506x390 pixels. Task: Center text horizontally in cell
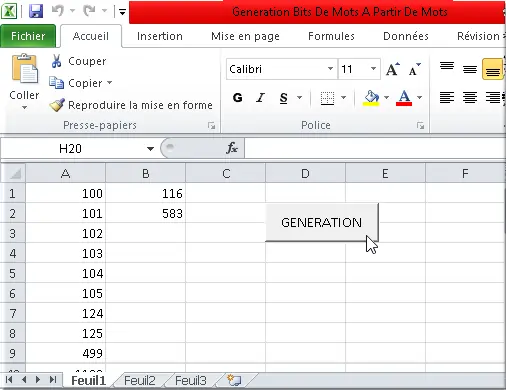tap(470, 98)
